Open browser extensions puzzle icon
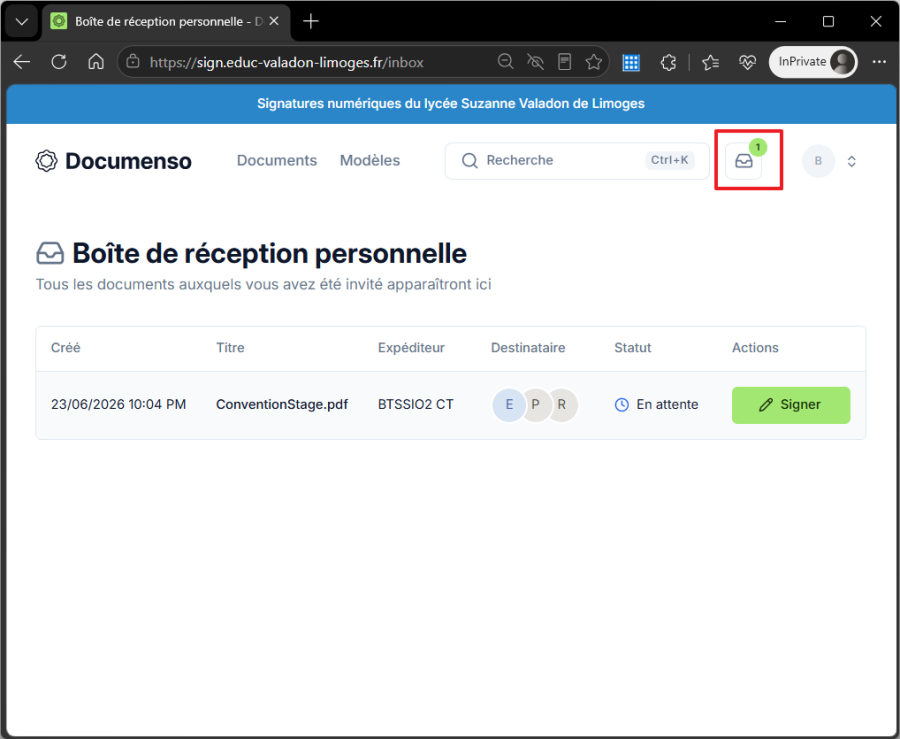 pyautogui.click(x=668, y=62)
